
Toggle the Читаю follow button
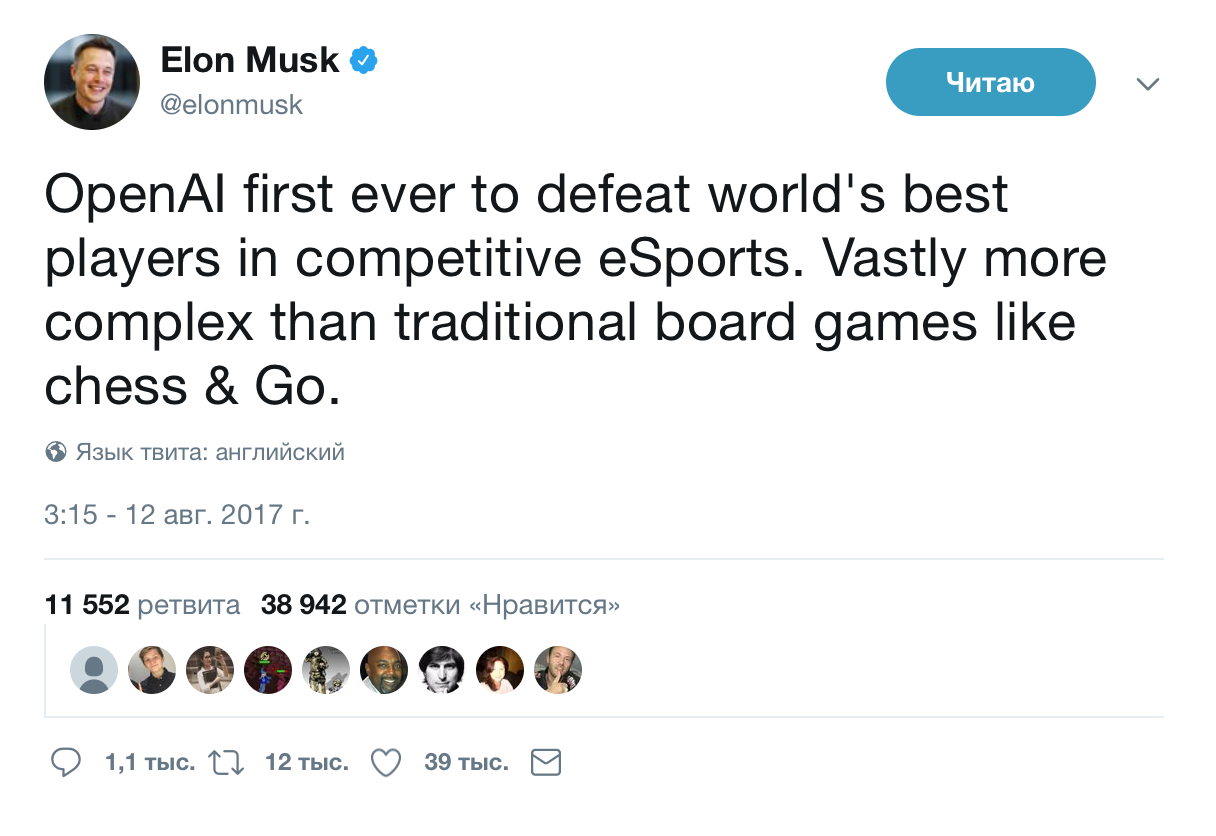click(990, 82)
